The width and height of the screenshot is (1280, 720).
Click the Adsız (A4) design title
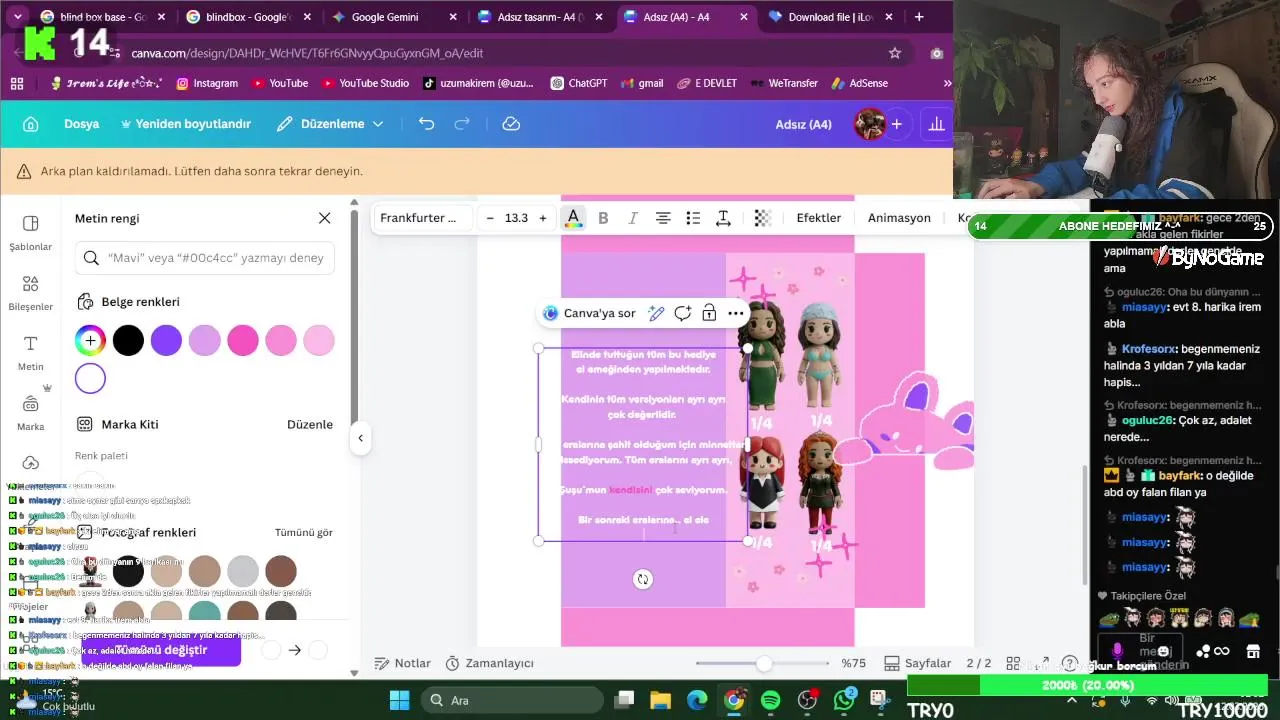pos(803,125)
